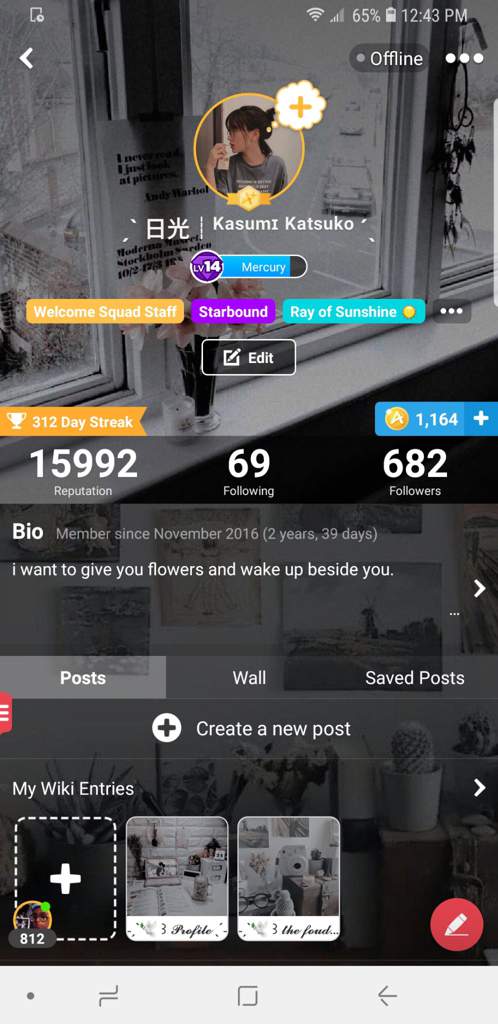Image resolution: width=498 pixels, height=1024 pixels.
Task: Expand My Wiki Entries chevron
Action: point(480,788)
